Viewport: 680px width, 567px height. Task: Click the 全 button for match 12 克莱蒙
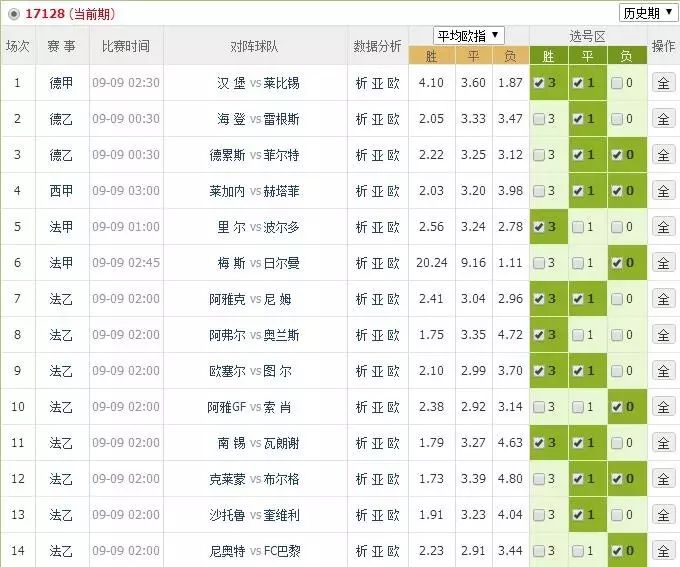click(663, 479)
